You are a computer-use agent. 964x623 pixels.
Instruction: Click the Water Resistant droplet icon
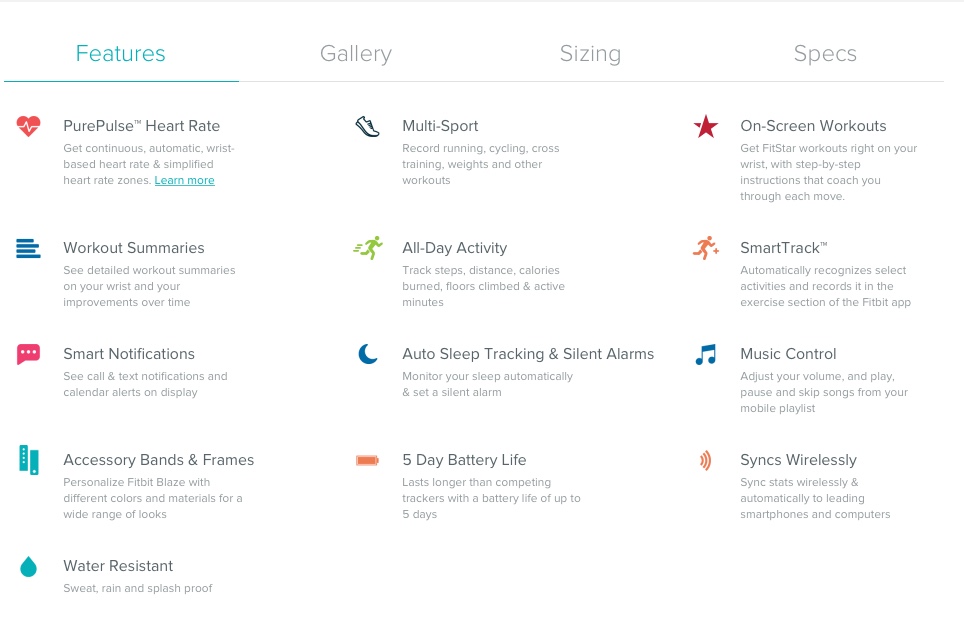coord(28,567)
